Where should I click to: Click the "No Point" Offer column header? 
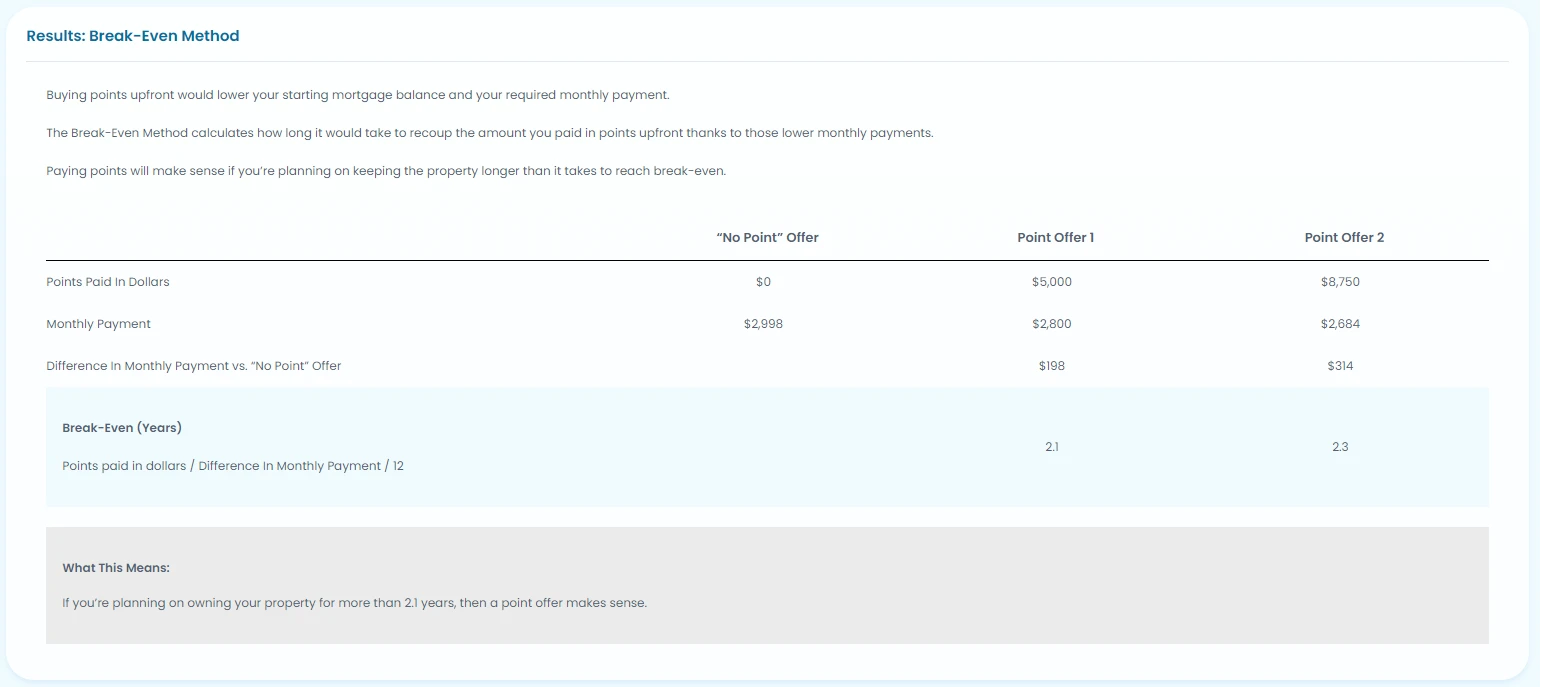(767, 237)
